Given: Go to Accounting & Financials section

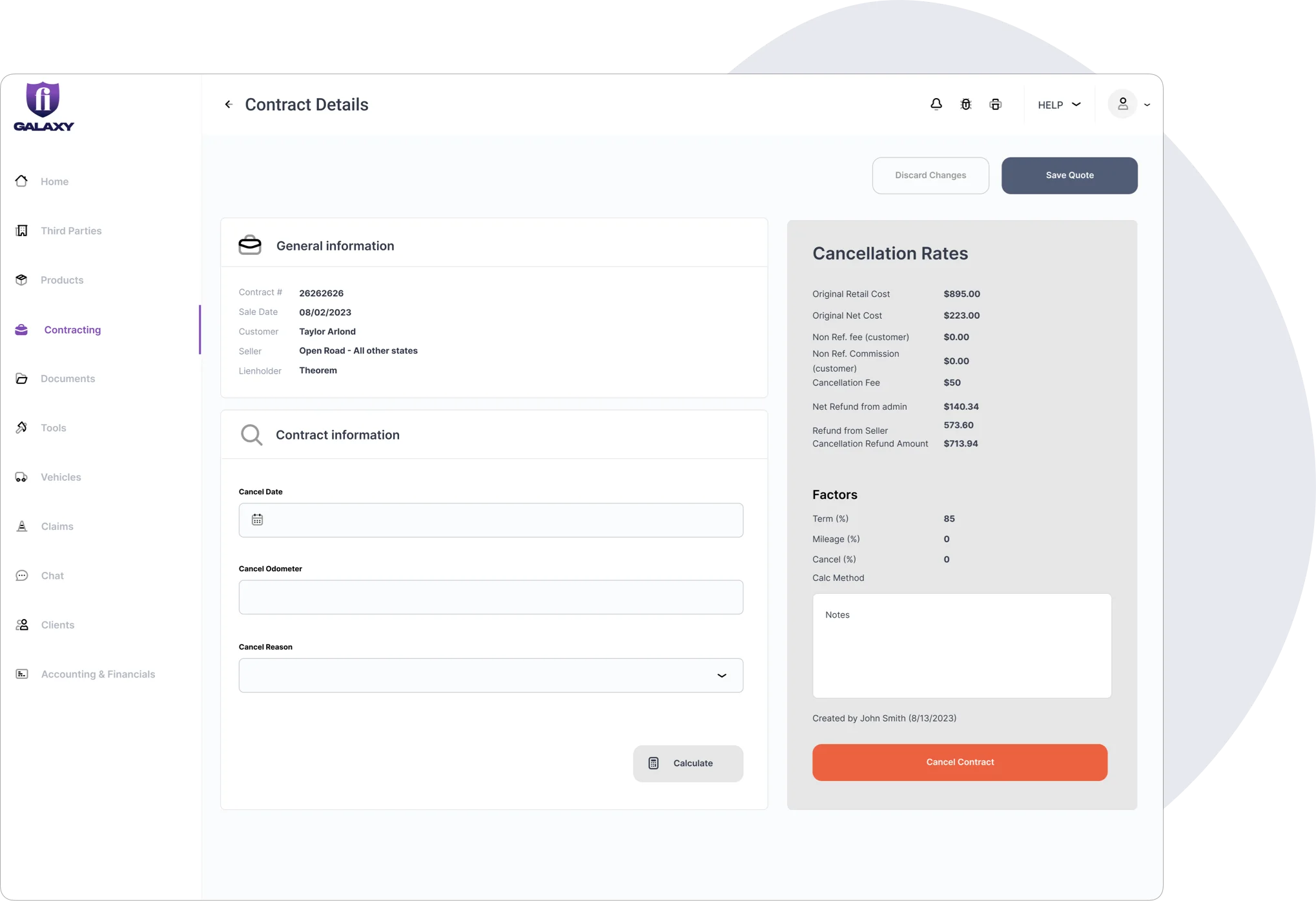Looking at the screenshot, I should click(x=98, y=674).
